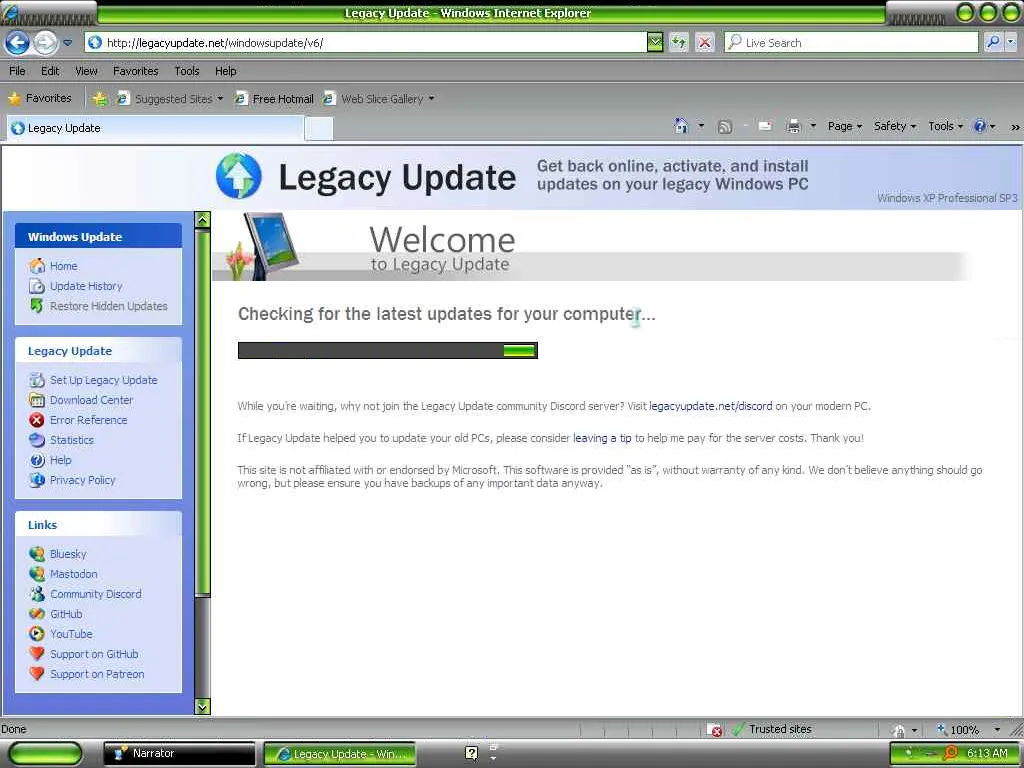The height and width of the screenshot is (768, 1024).
Task: Click the Bluesky link icon
Action: click(x=37, y=554)
